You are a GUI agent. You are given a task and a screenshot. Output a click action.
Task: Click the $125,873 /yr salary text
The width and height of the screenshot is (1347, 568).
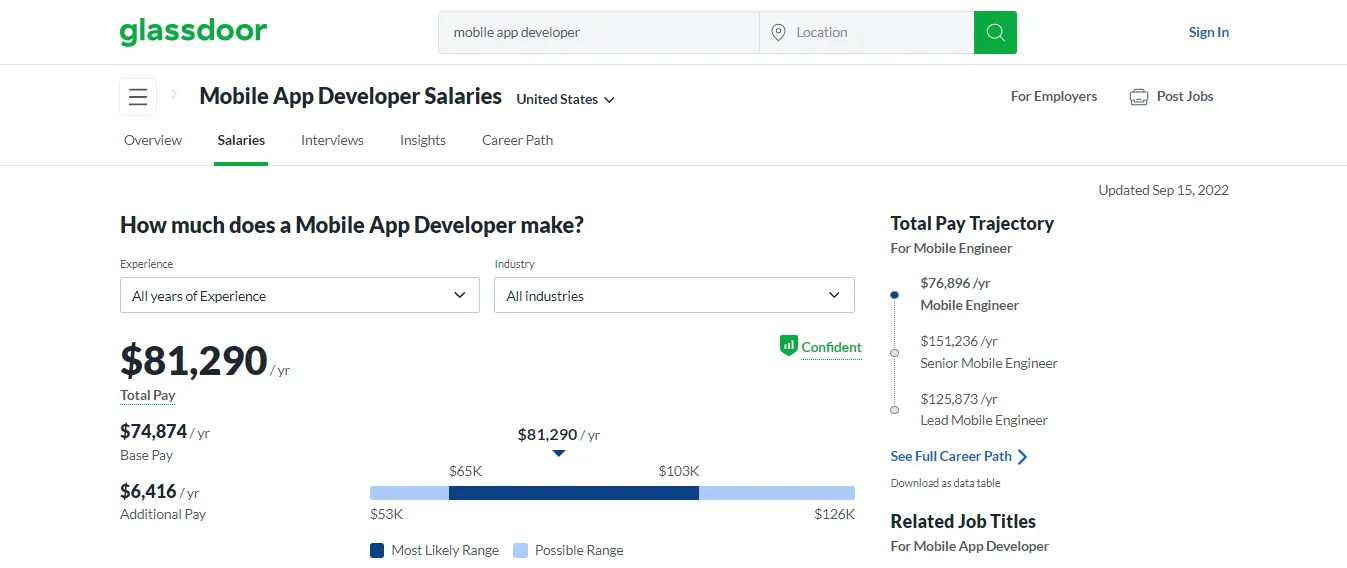[959, 399]
